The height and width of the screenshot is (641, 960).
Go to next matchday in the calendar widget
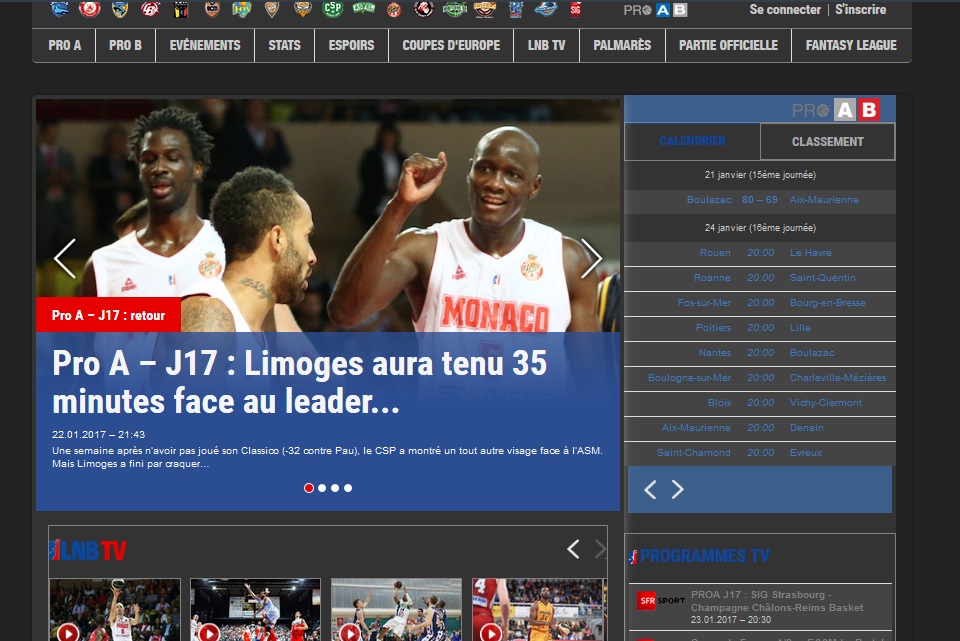pos(677,489)
